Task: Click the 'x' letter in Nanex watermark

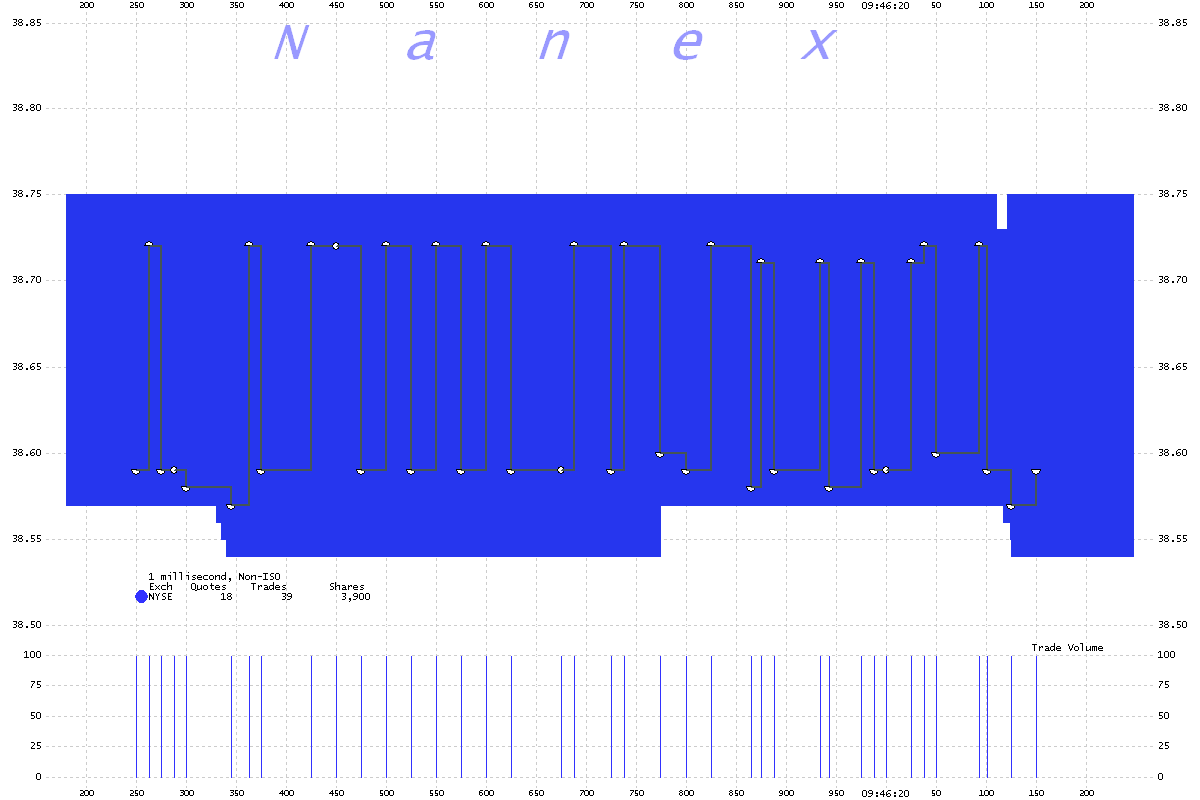Action: click(x=819, y=45)
